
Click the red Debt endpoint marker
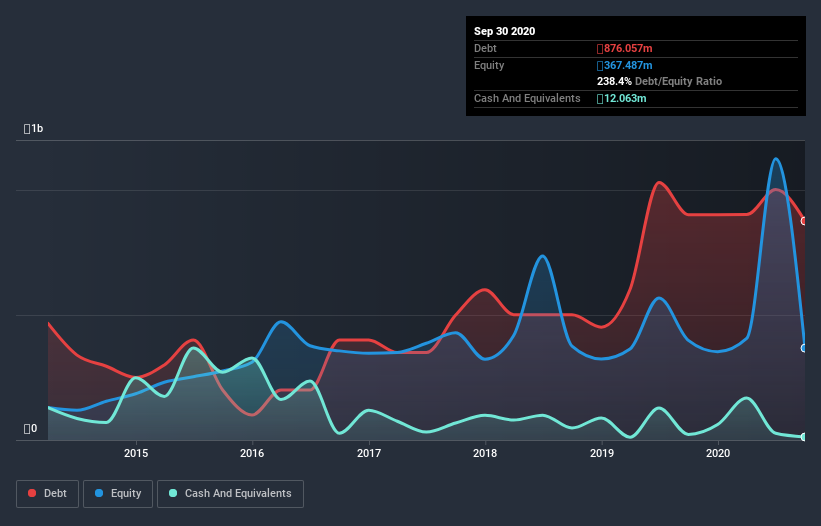point(804,221)
